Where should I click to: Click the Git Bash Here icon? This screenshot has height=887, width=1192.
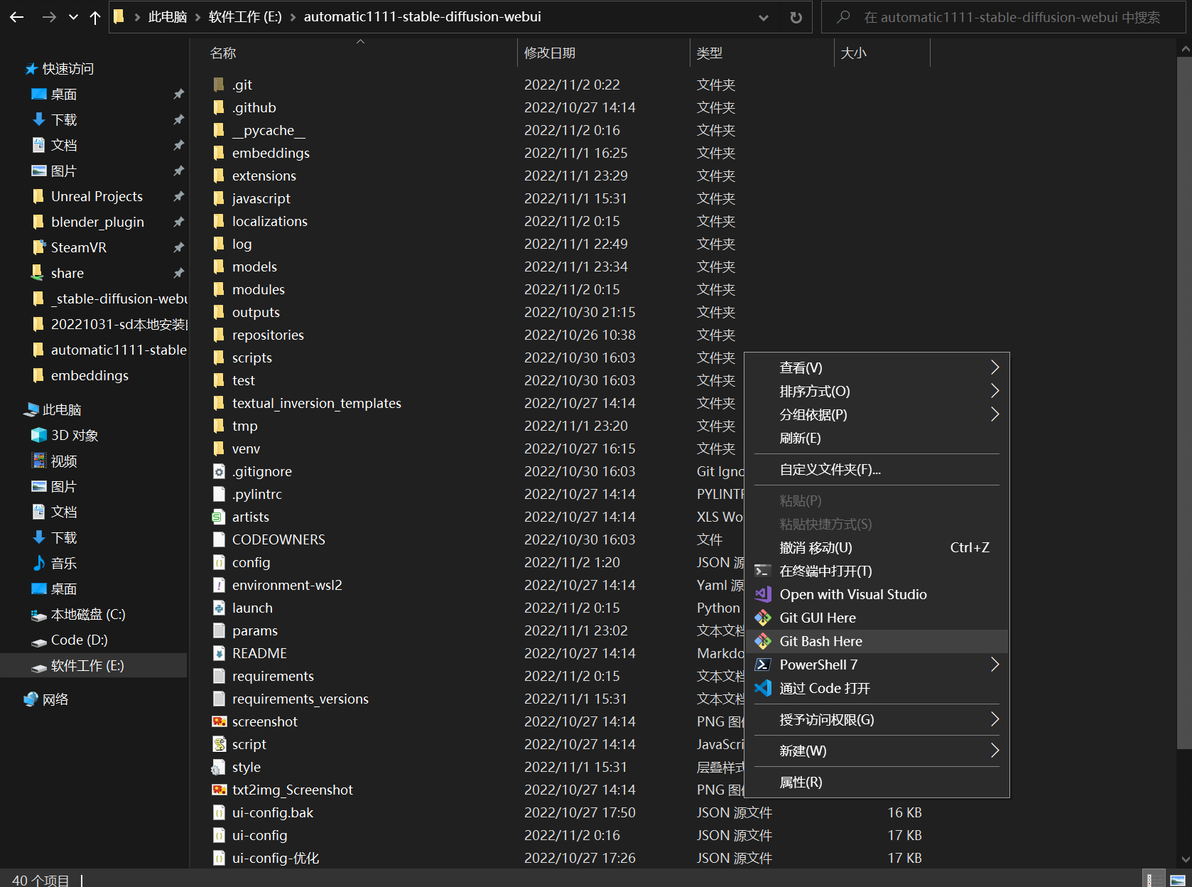tap(762, 641)
